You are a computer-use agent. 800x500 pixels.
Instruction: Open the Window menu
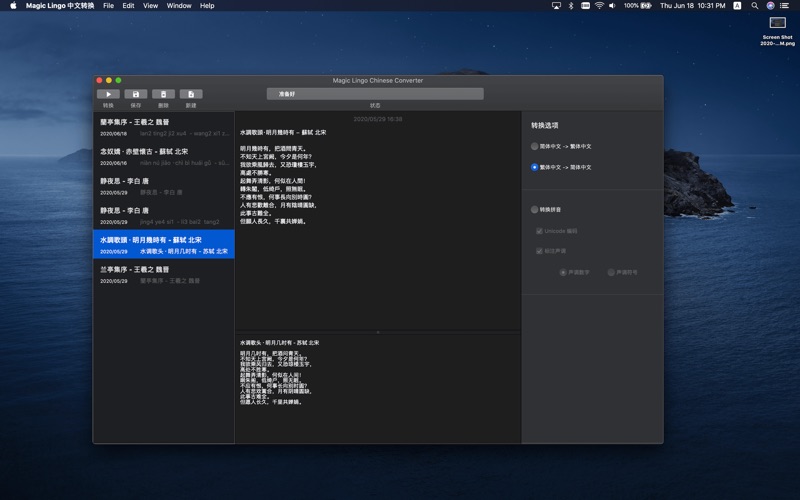click(179, 6)
